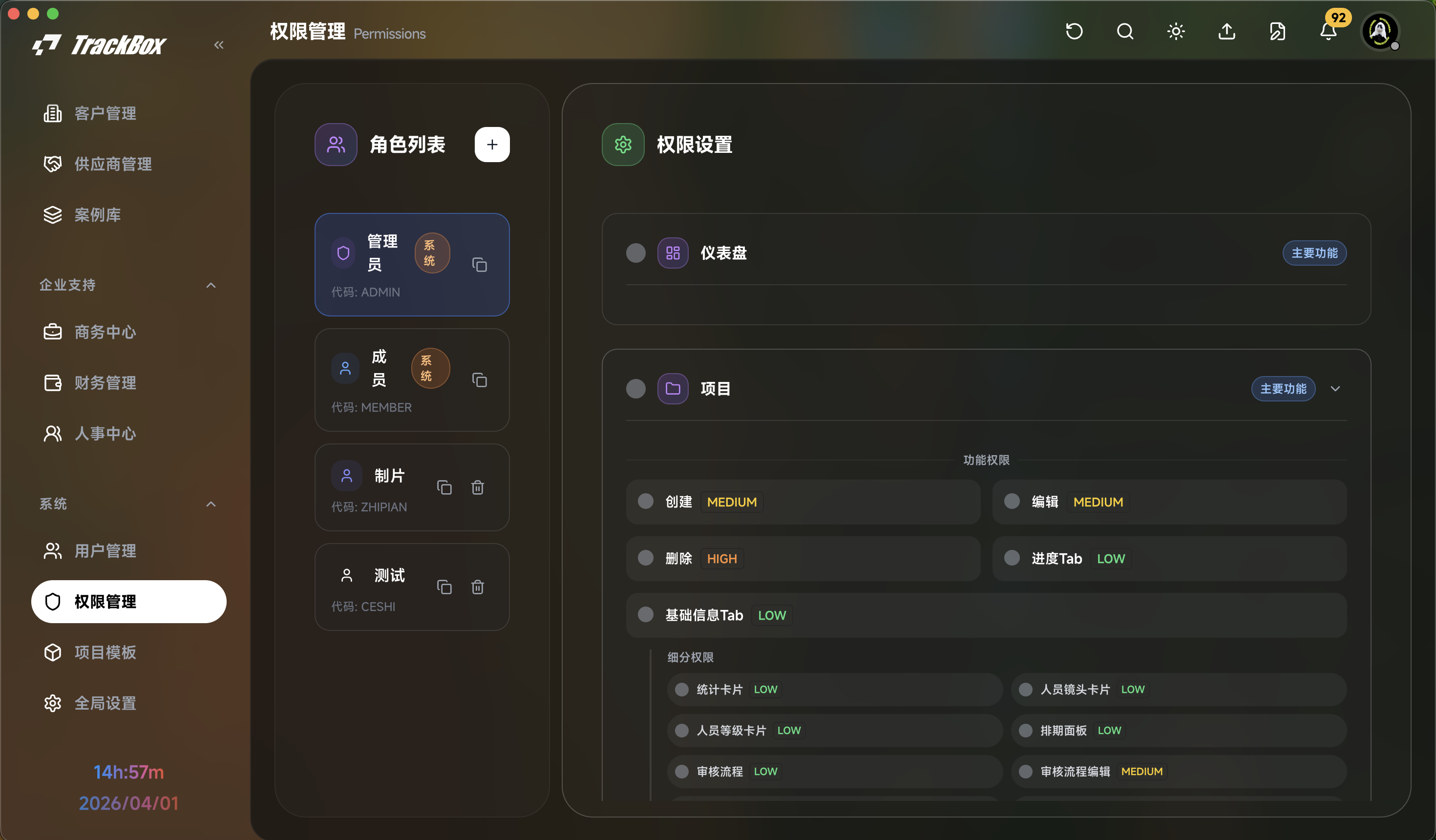1436x840 pixels.
Task: Toggle the 仪表盘 permission
Action: [635, 253]
